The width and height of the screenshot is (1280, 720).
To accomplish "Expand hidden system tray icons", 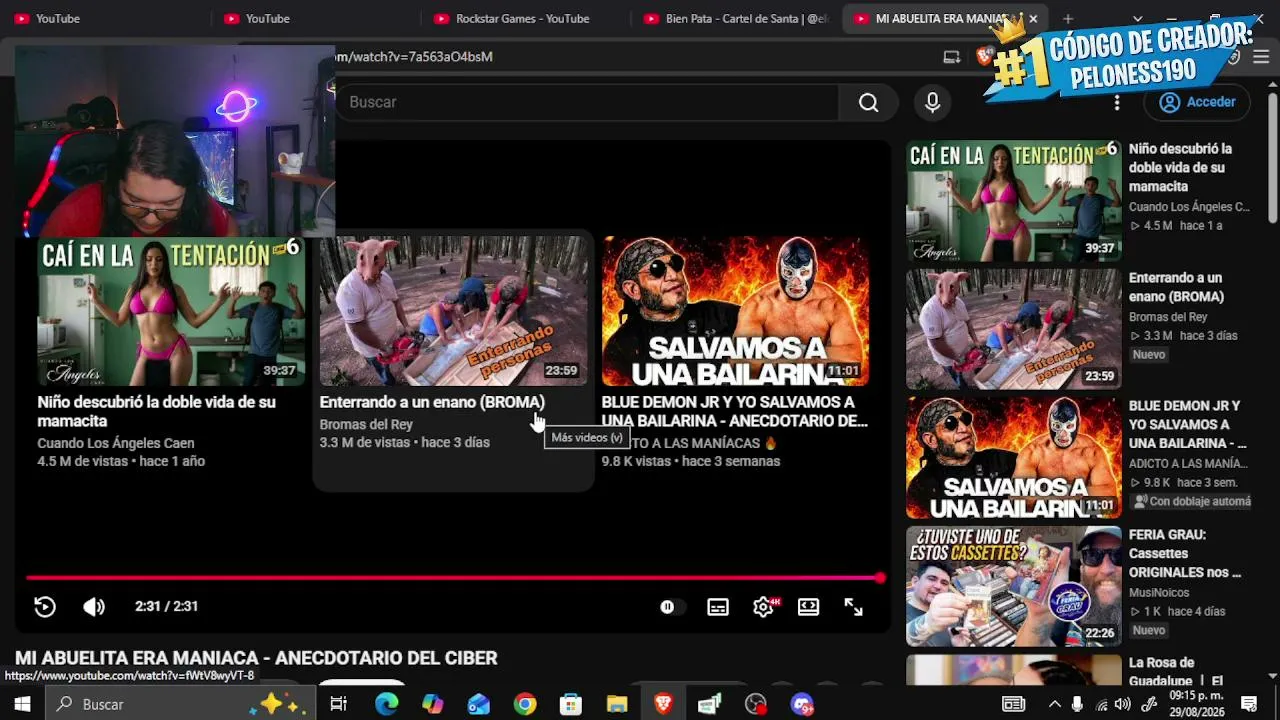I will 1053,704.
